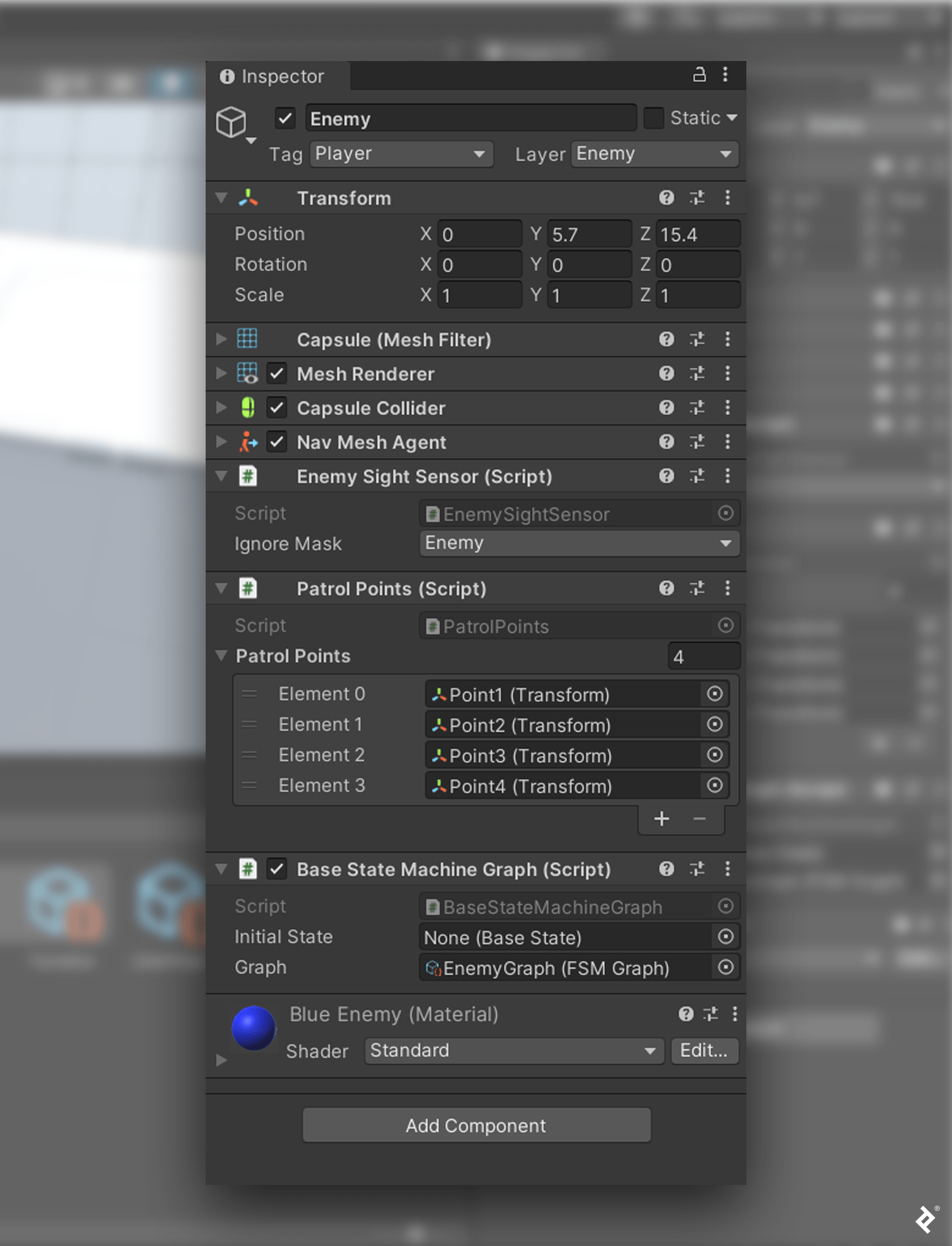
Task: Pick object for Element 0 Point1
Action: (x=715, y=694)
